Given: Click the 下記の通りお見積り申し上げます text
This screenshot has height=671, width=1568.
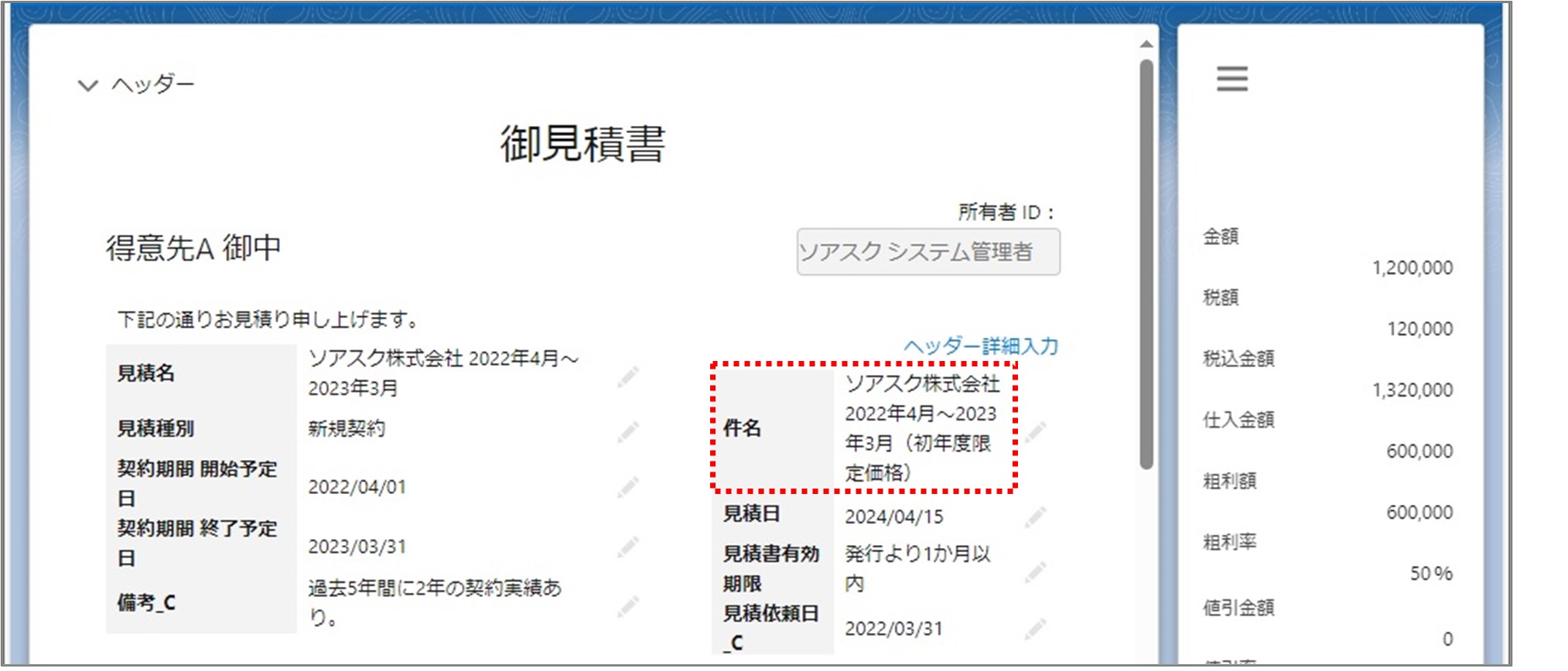Looking at the screenshot, I should click(x=268, y=318).
